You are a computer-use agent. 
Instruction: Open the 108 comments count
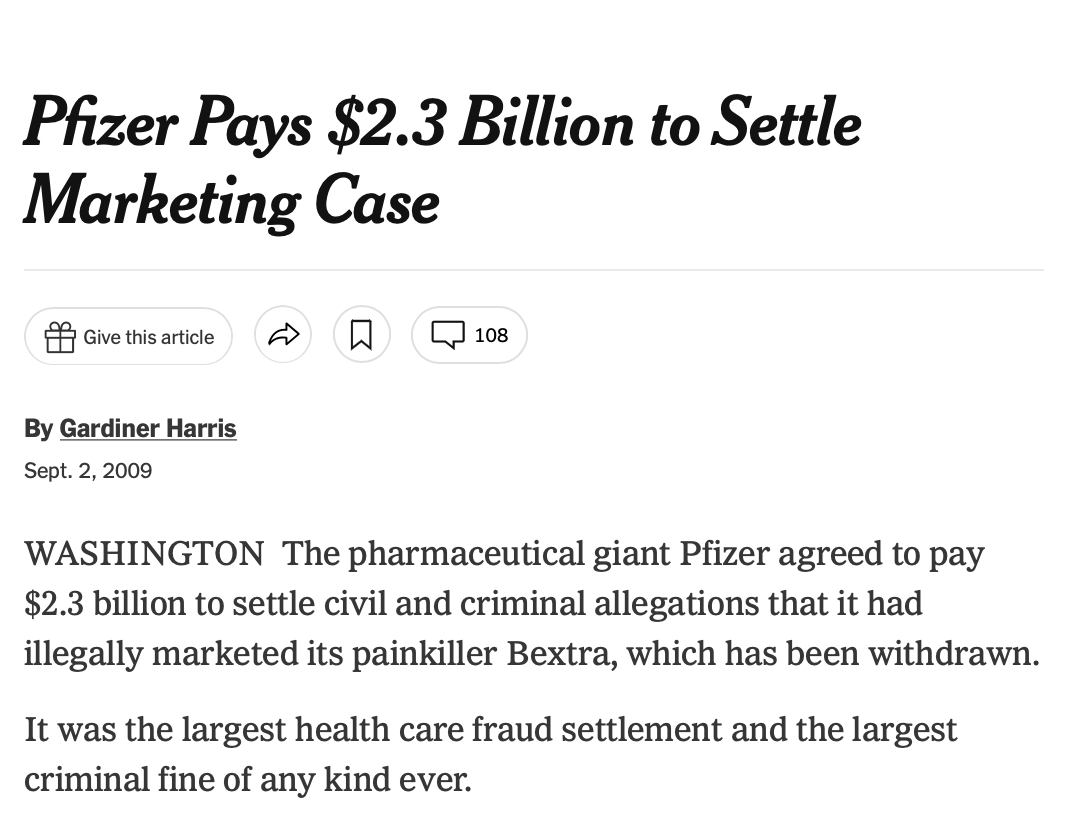(x=491, y=335)
